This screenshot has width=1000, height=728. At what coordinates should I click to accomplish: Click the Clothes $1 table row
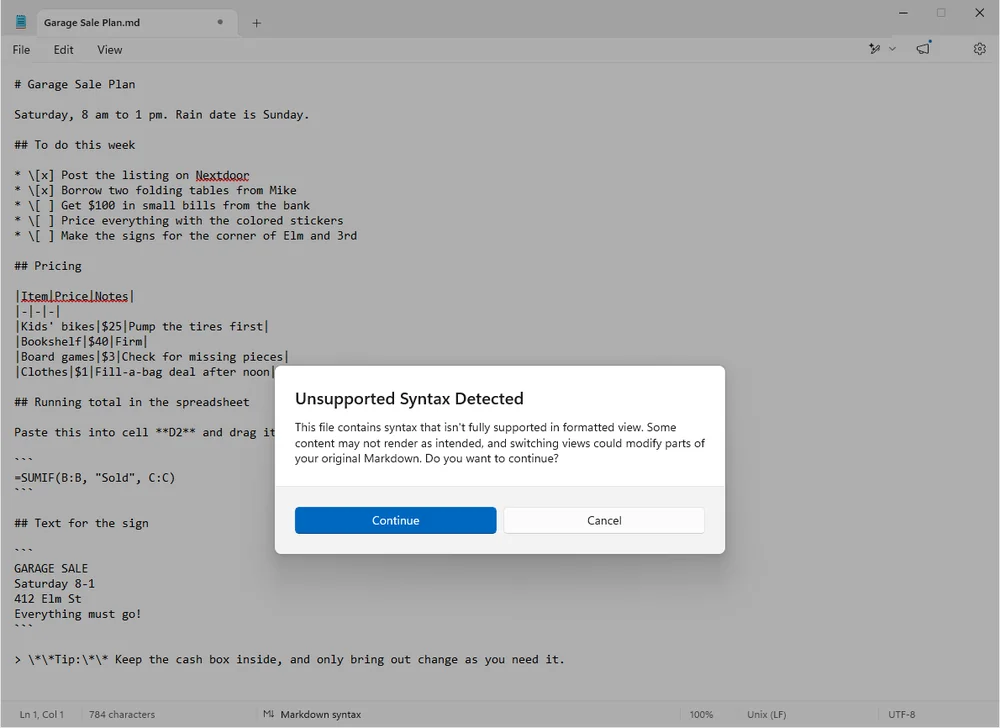coord(144,372)
